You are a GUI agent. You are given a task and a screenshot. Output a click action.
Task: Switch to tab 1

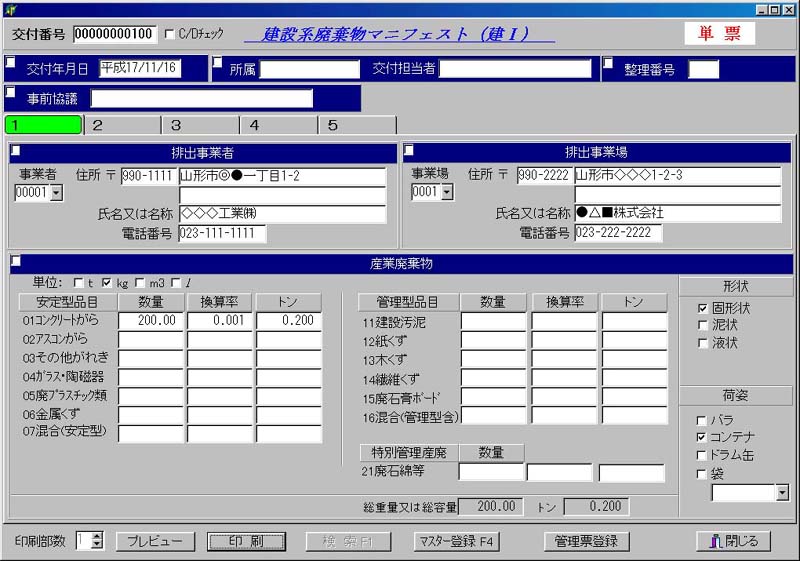[x=43, y=125]
